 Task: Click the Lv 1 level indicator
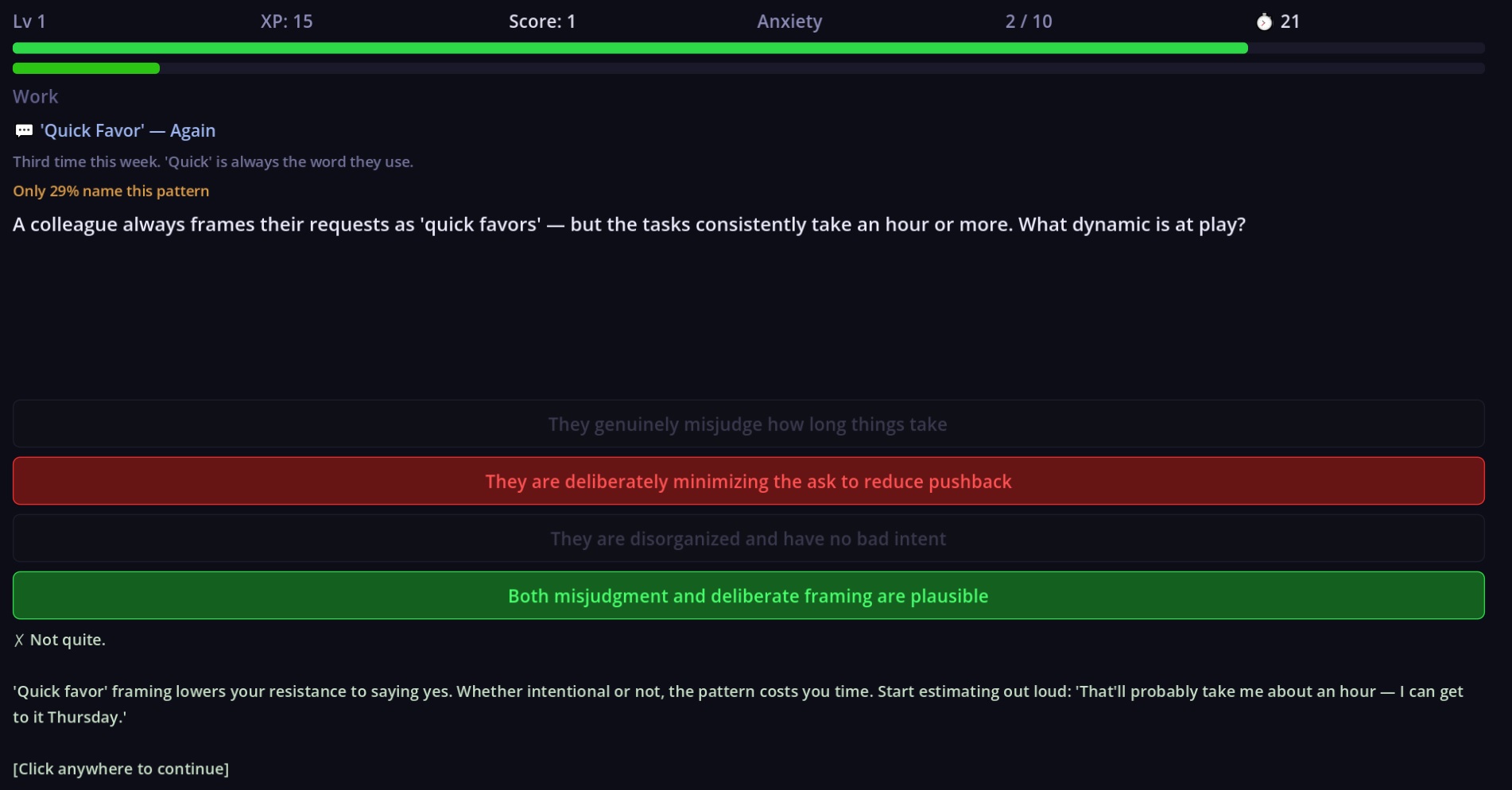point(29,21)
